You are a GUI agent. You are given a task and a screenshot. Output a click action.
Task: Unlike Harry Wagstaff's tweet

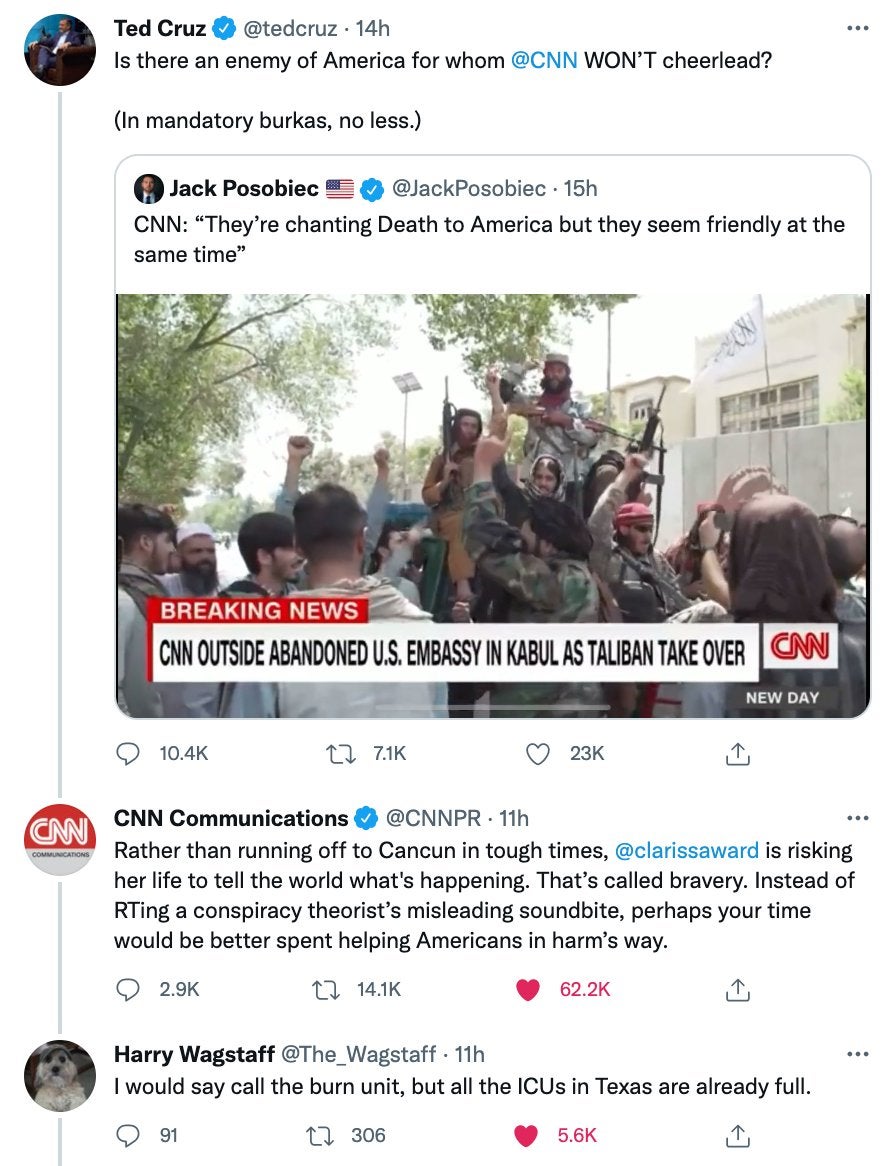click(x=529, y=1135)
